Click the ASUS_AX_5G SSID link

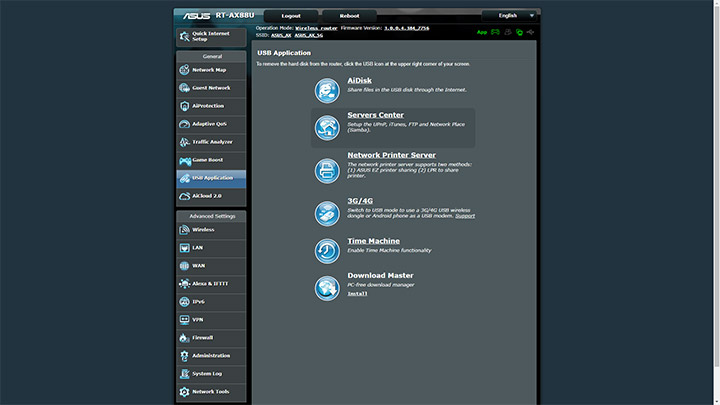[309, 35]
